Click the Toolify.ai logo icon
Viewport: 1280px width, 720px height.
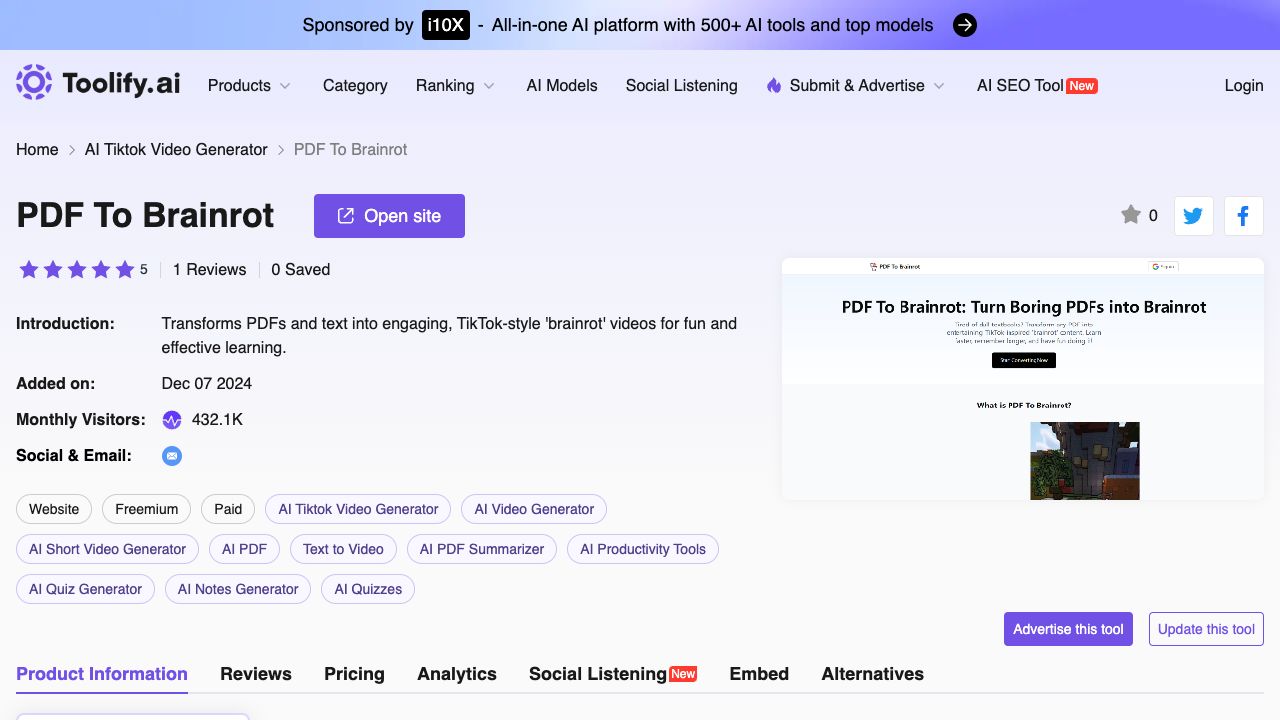[34, 83]
